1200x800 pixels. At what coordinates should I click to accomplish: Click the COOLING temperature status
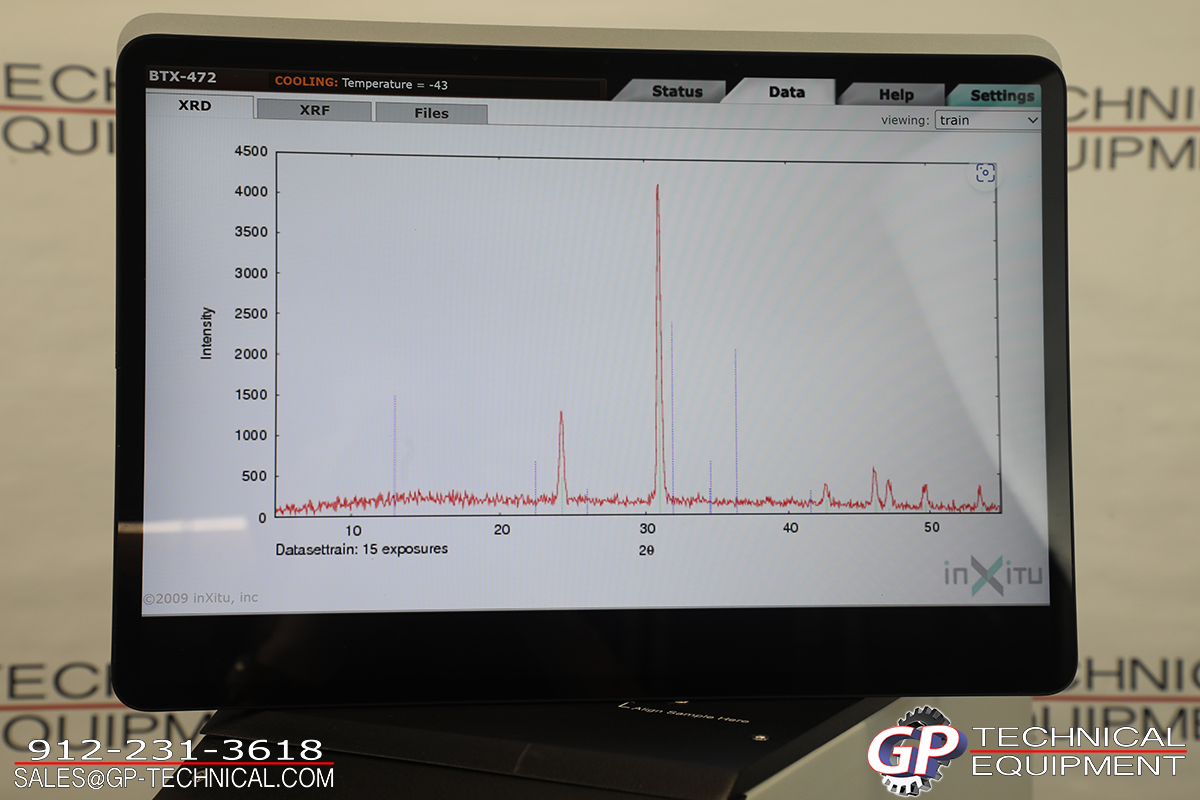point(361,84)
